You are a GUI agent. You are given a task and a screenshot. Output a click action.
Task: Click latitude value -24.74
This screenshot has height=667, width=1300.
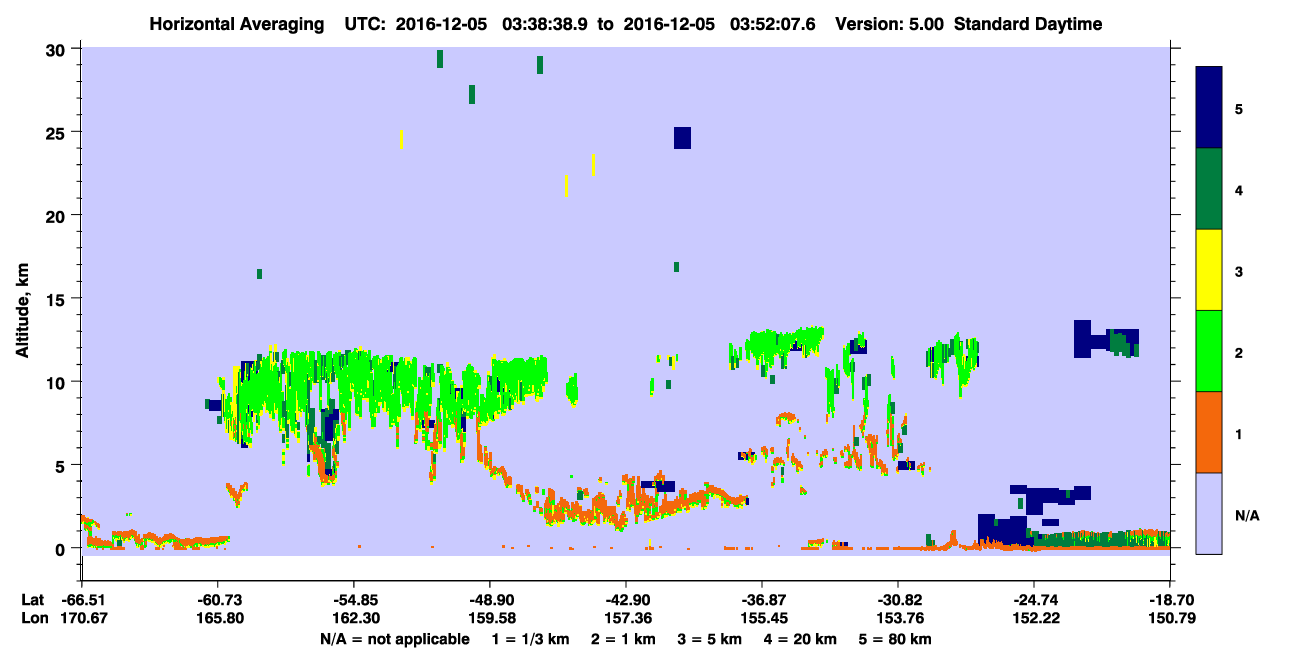click(1033, 600)
